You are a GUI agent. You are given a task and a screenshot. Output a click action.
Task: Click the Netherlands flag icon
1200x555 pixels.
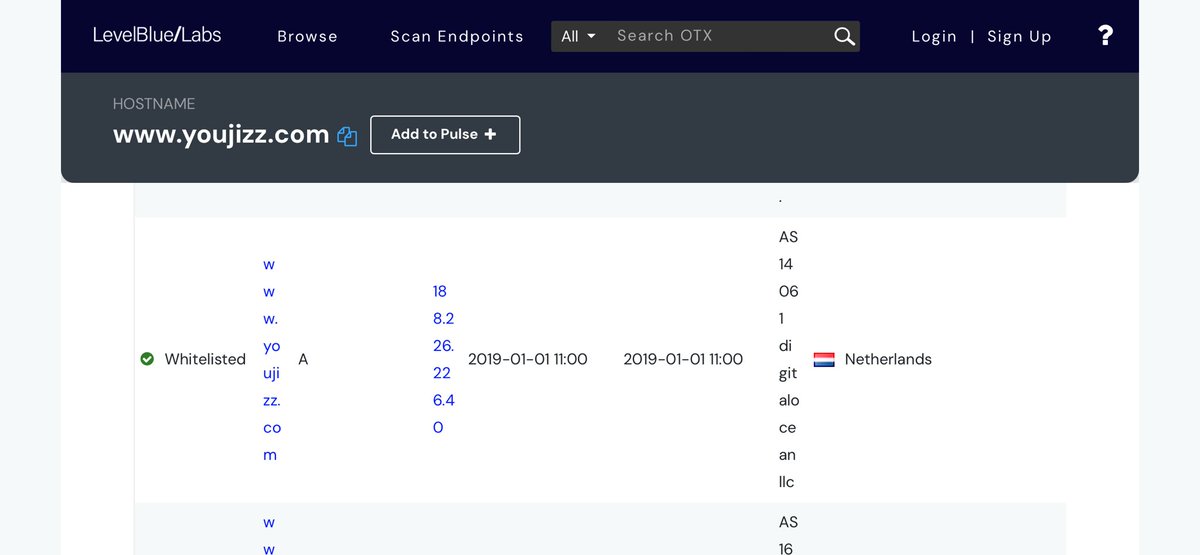click(x=824, y=359)
